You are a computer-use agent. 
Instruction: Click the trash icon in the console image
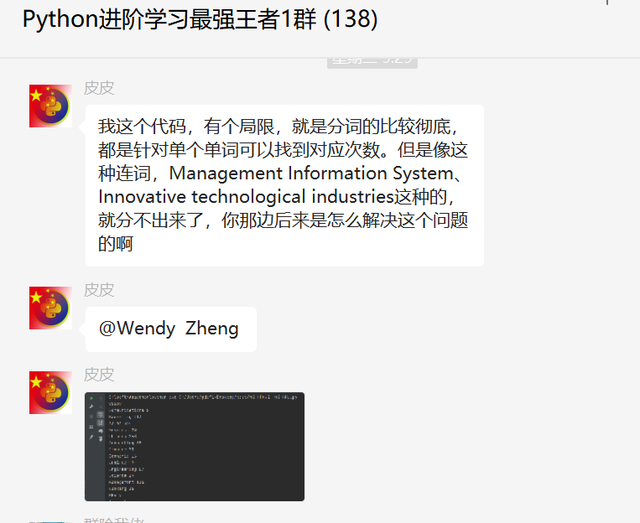[100, 438]
